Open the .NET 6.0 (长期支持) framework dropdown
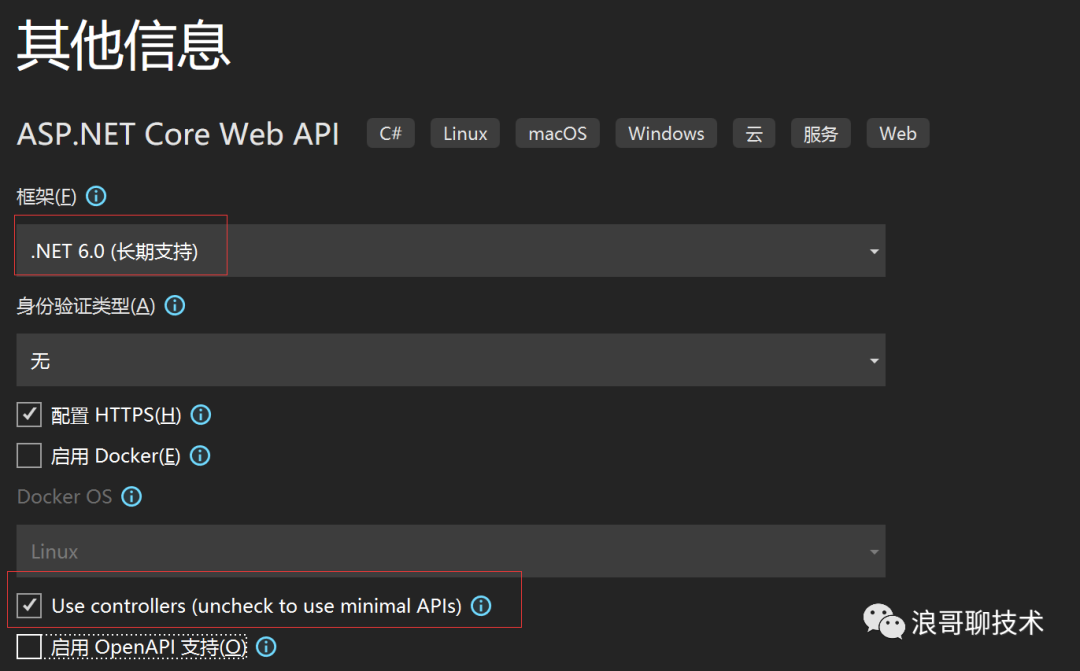Viewport: 1080px width, 671px height. (450, 251)
